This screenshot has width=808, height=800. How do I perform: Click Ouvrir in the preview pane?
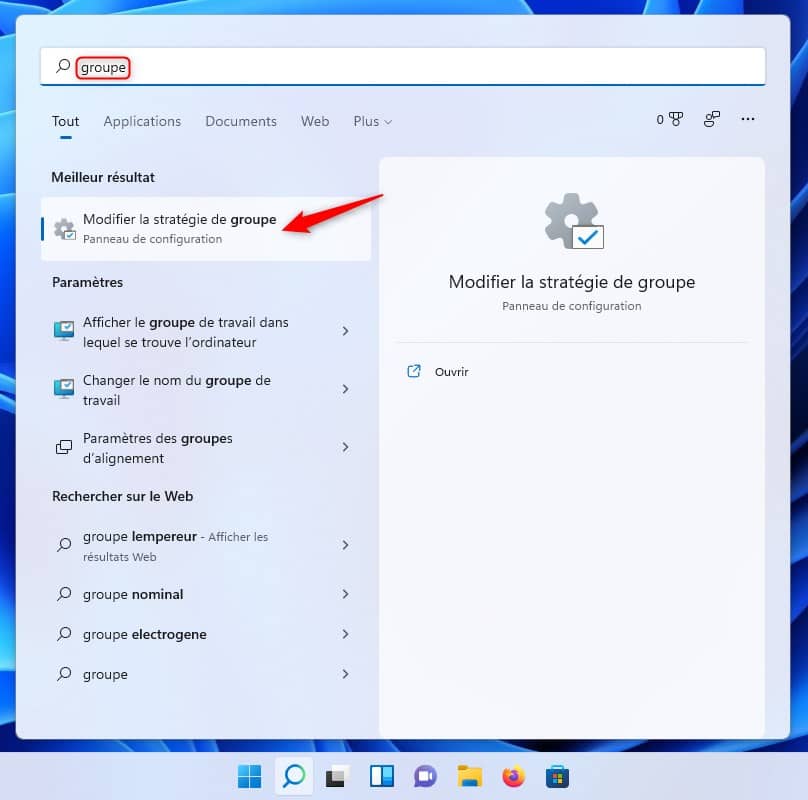451,372
